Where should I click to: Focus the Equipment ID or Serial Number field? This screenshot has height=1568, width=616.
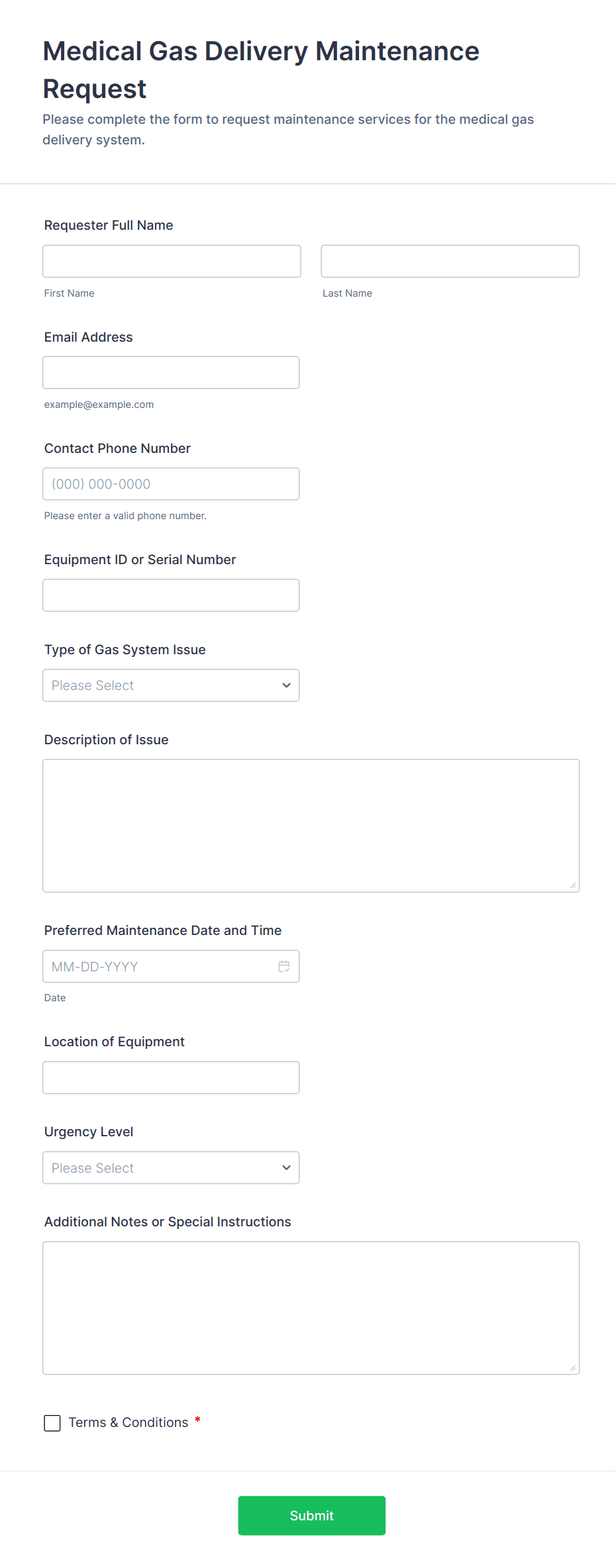coord(170,595)
